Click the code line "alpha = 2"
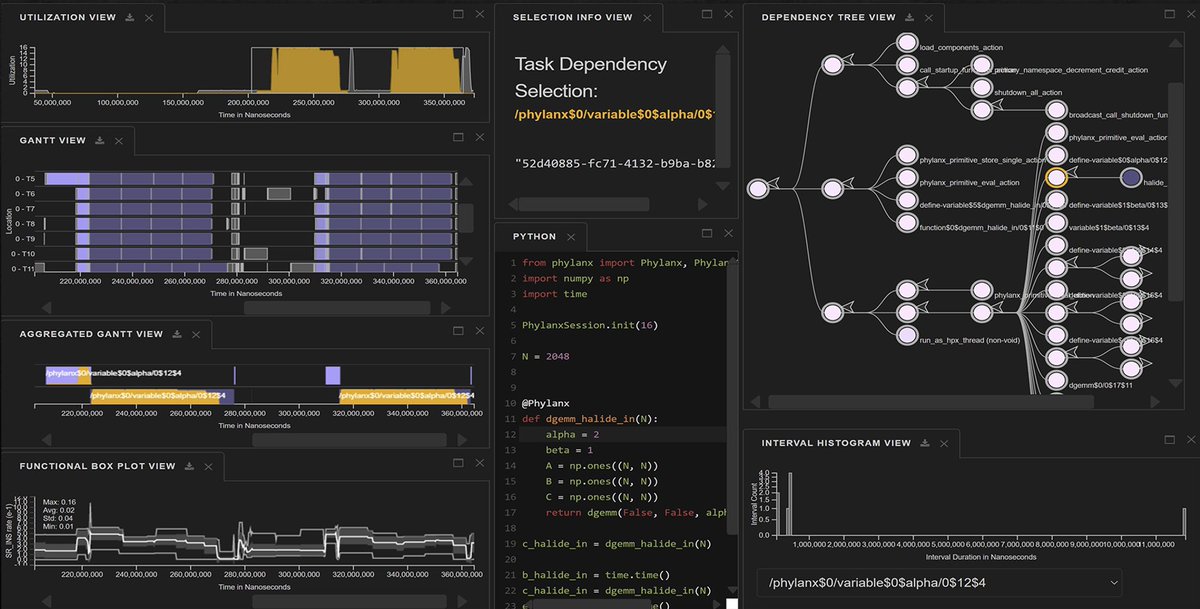 (x=572, y=434)
